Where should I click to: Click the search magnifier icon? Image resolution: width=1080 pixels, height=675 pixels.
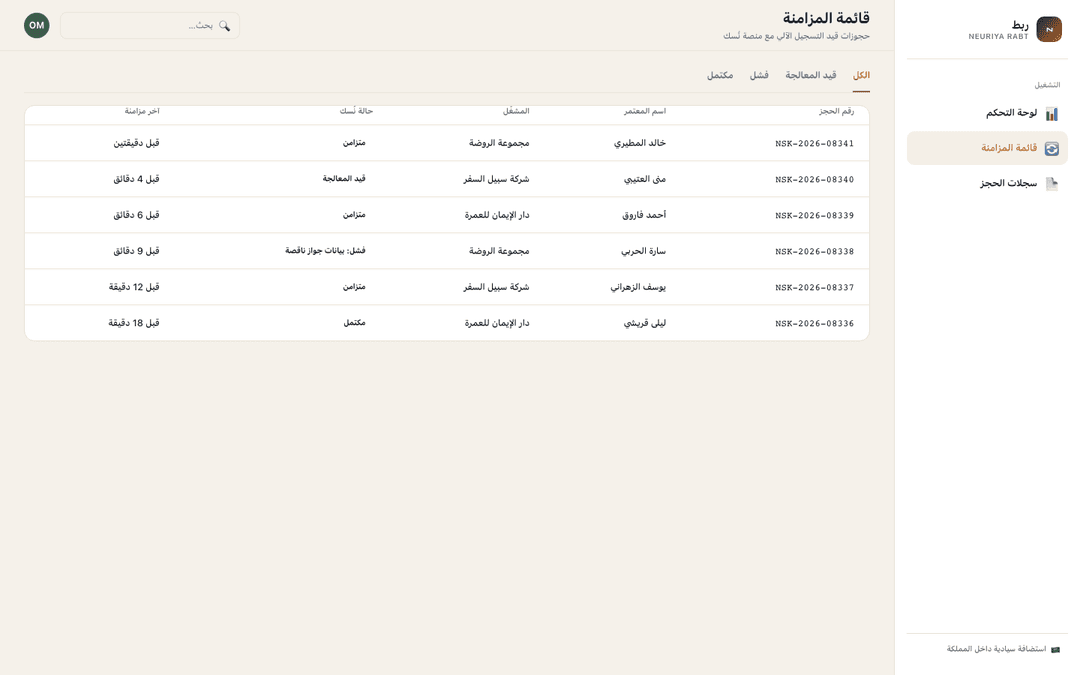pos(225,25)
